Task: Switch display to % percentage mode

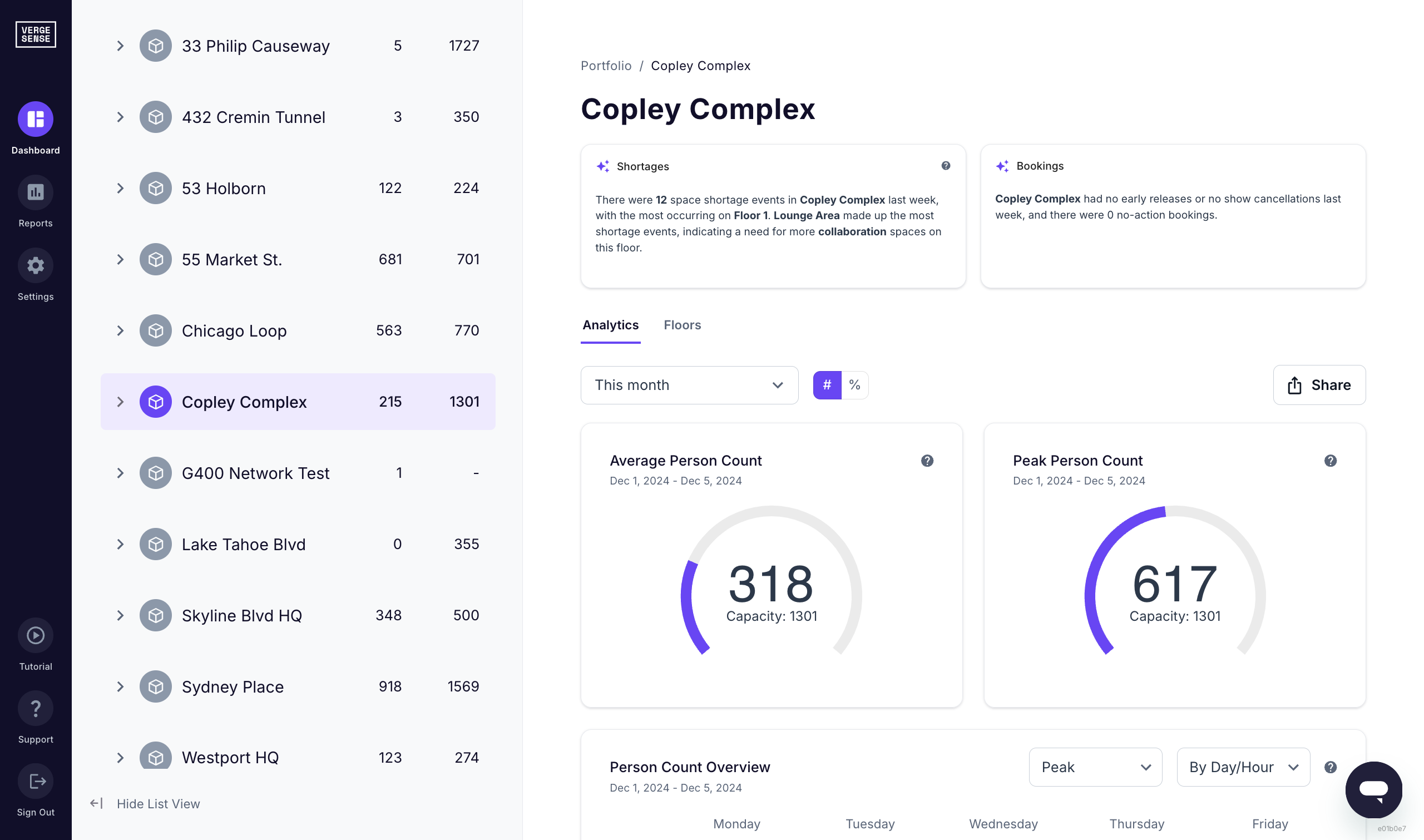Action: pos(854,385)
